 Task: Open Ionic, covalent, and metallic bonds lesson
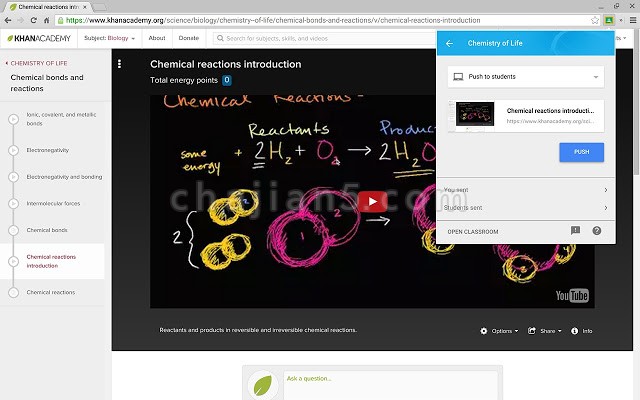pos(61,119)
